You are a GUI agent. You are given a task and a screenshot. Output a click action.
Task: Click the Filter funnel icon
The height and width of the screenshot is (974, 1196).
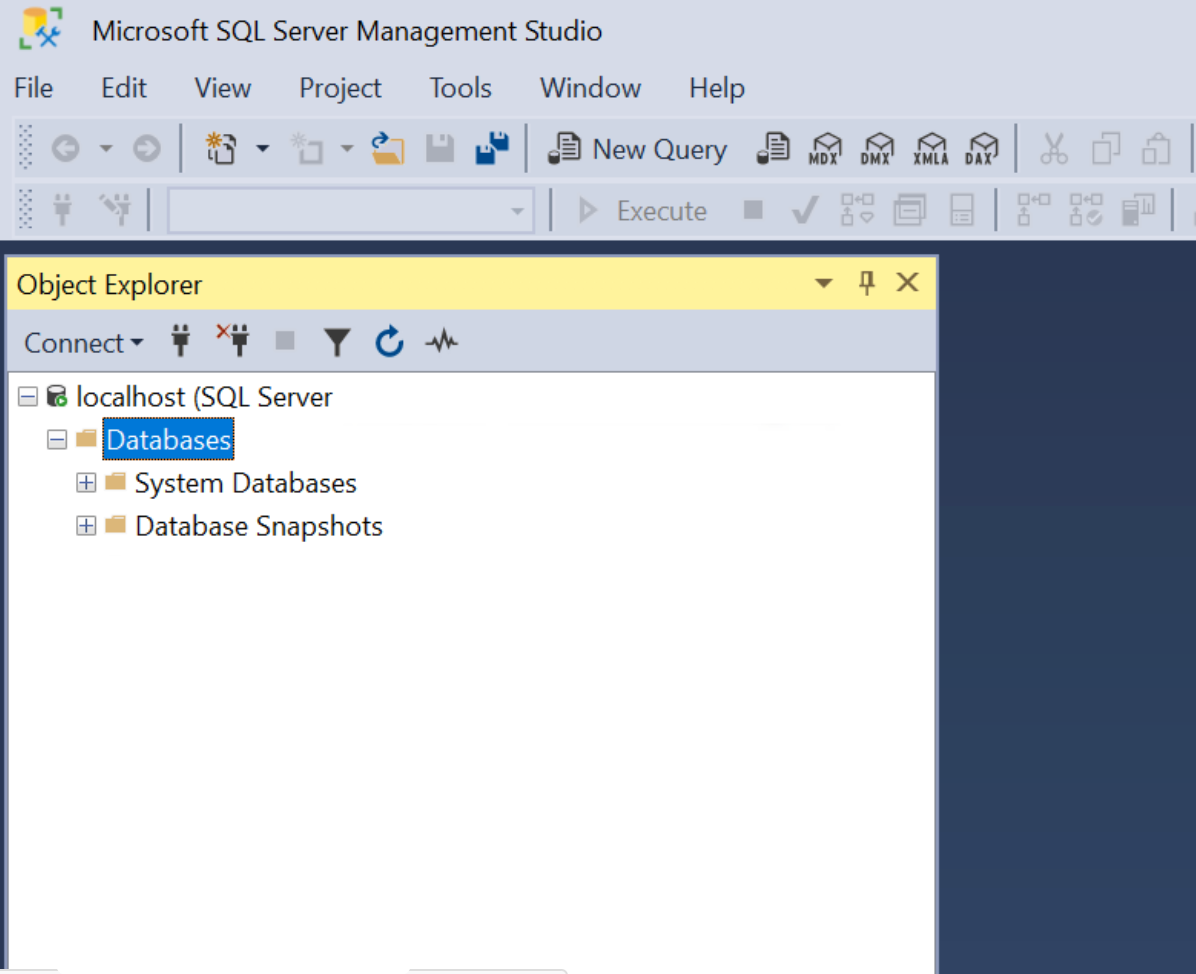pos(336,342)
